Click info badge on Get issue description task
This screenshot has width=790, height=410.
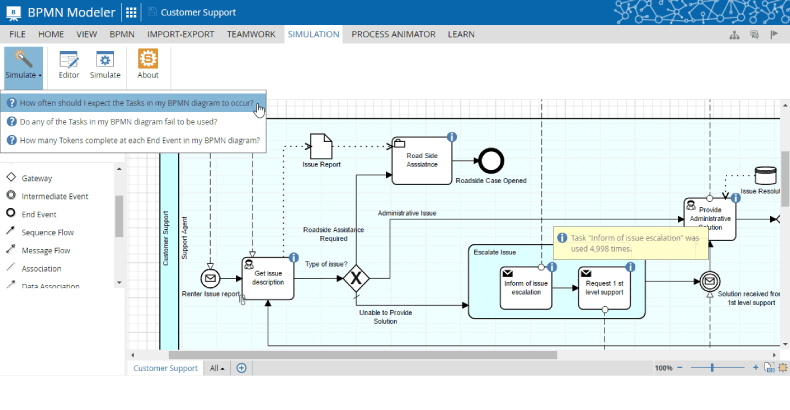294,258
